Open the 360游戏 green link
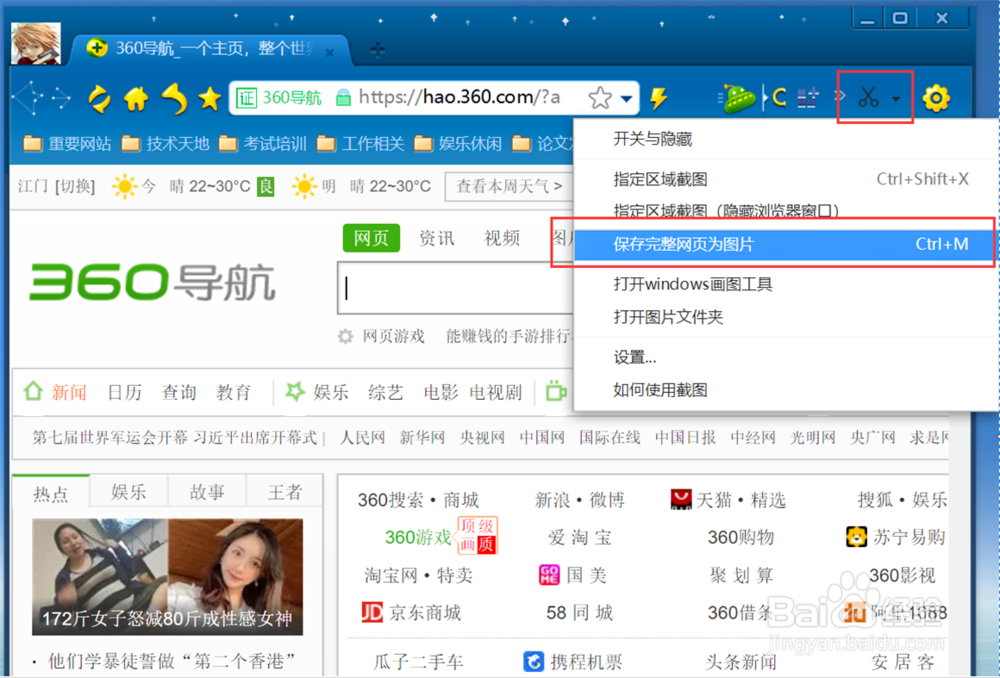The image size is (1000, 678). tap(418, 538)
